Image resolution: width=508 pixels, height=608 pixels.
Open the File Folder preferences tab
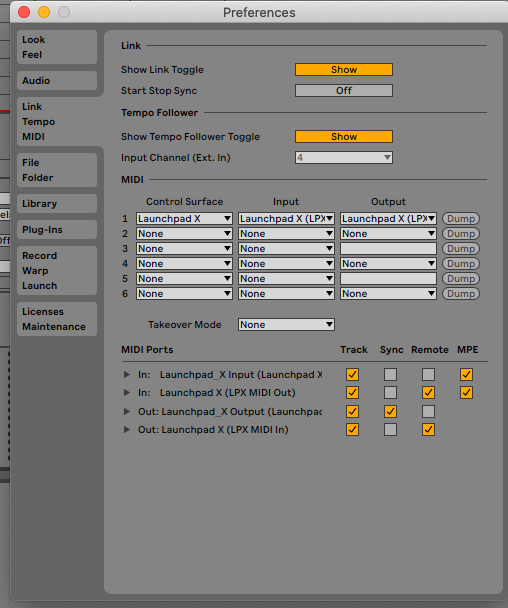(x=57, y=170)
